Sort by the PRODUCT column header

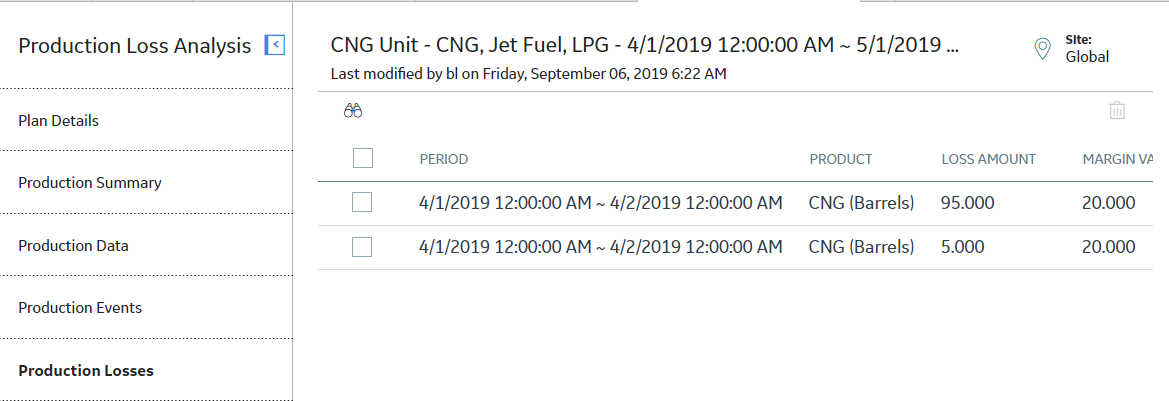841,159
